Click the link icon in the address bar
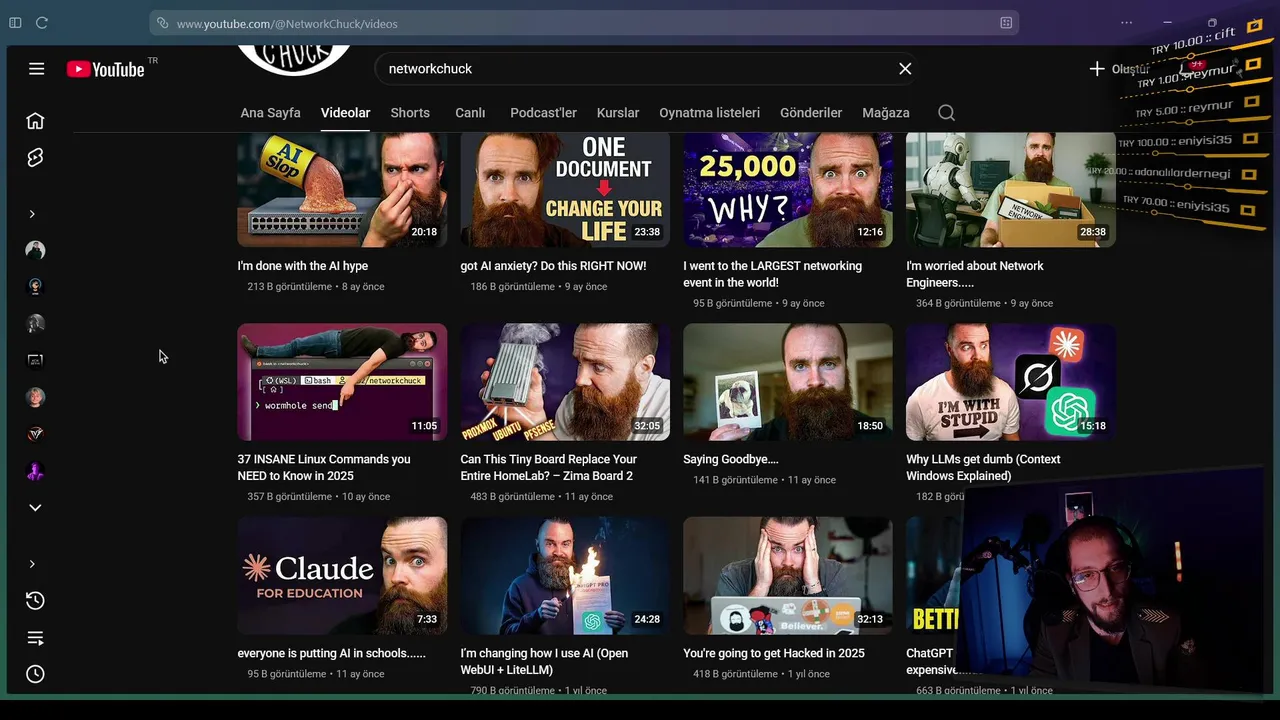The width and height of the screenshot is (1280, 720). (163, 23)
